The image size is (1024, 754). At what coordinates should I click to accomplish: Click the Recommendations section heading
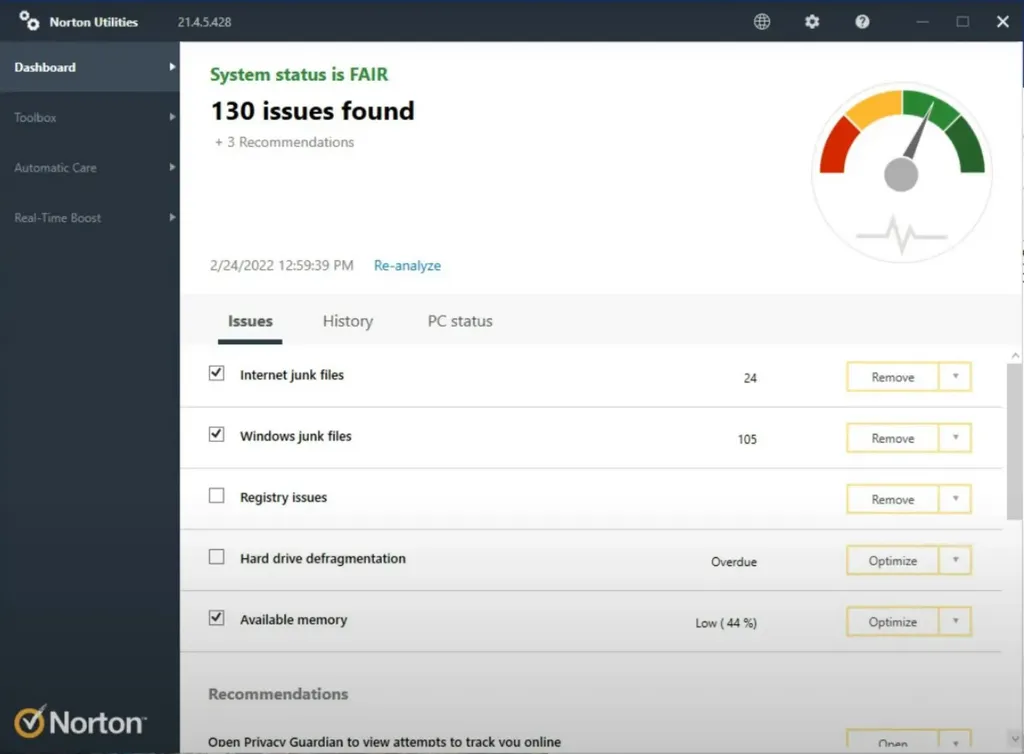point(278,694)
